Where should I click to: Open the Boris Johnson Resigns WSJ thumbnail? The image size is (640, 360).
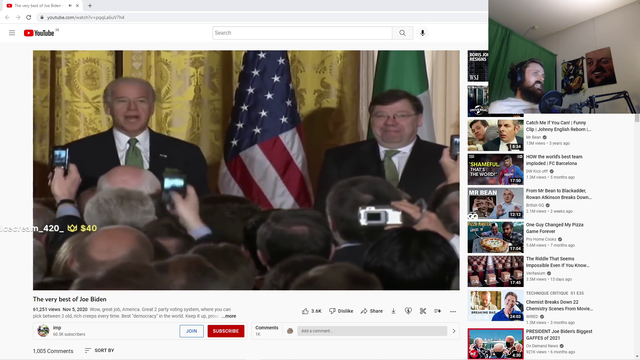pos(478,66)
